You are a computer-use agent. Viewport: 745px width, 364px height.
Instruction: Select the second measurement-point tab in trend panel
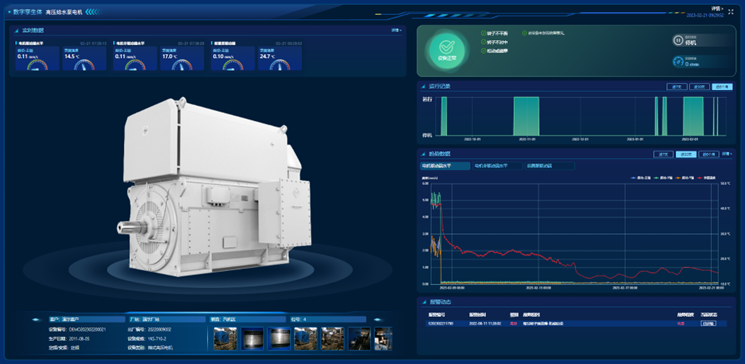click(496, 166)
